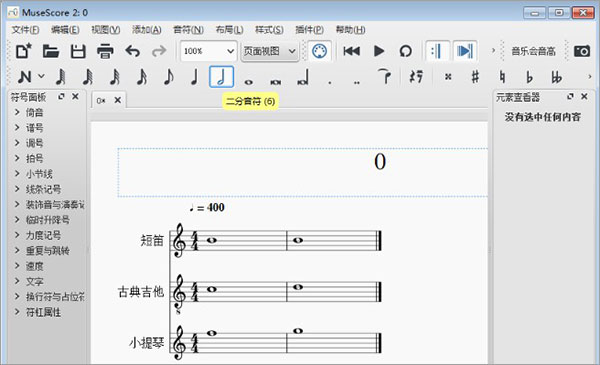Add an augmentation dot
Image resolution: width=600 pixels, height=365 pixels.
click(x=329, y=82)
